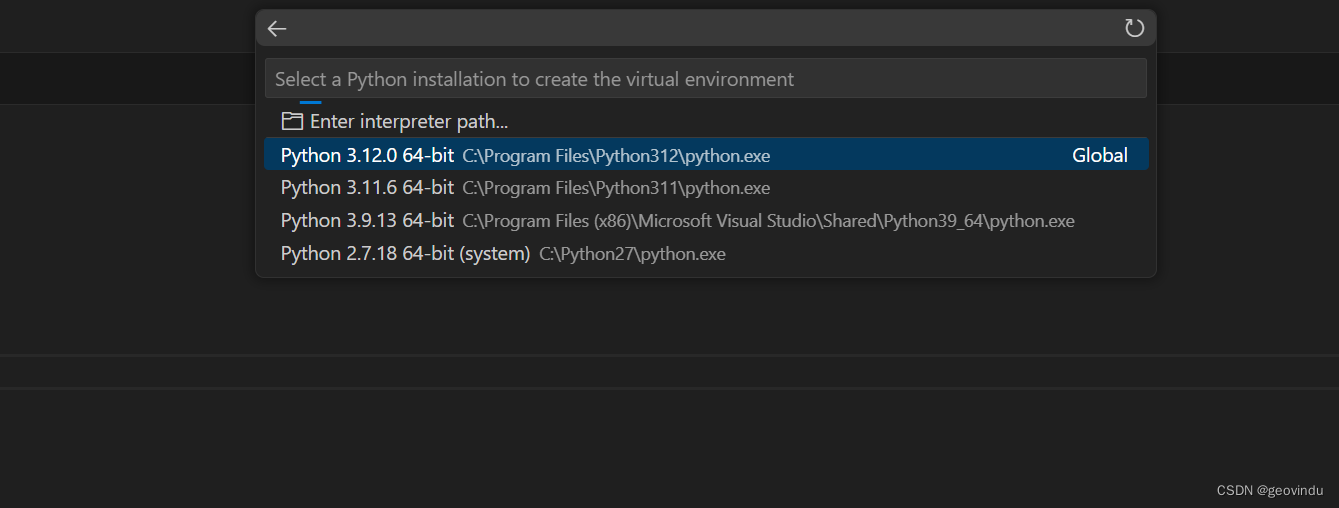
Task: Click the Python312\python.exe path text
Action: tap(616, 156)
